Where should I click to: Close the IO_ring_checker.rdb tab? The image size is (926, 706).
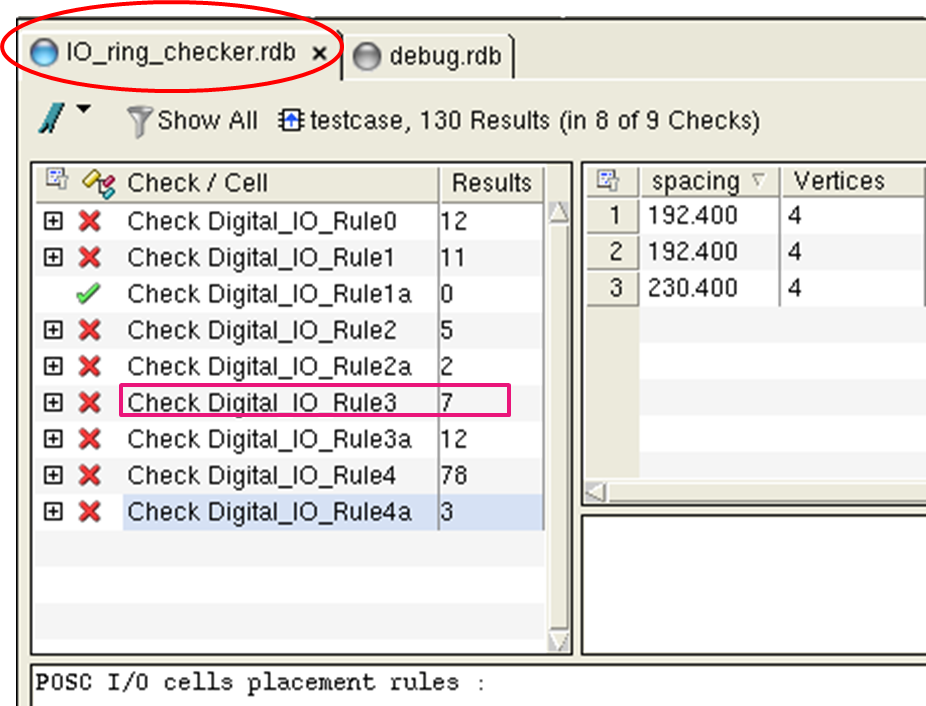point(319,54)
